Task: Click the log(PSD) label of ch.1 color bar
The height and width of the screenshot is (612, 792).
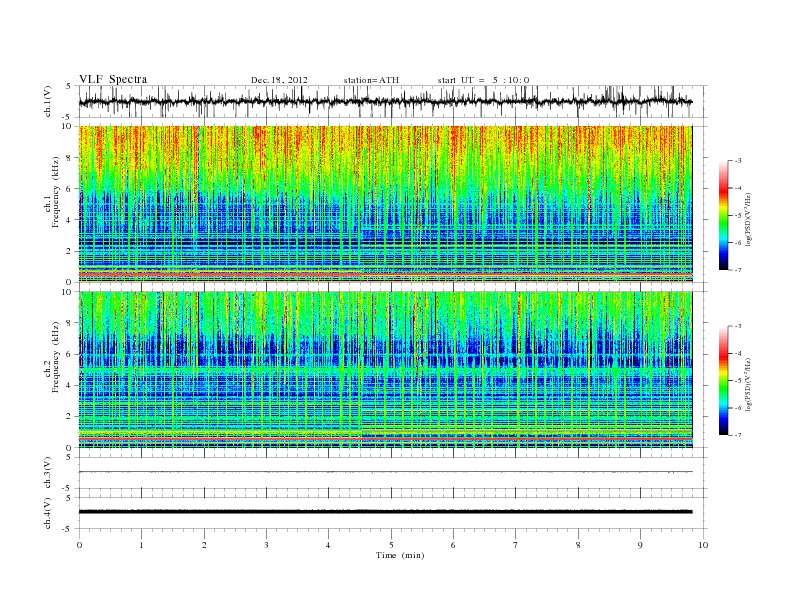Action: pyautogui.click(x=750, y=218)
